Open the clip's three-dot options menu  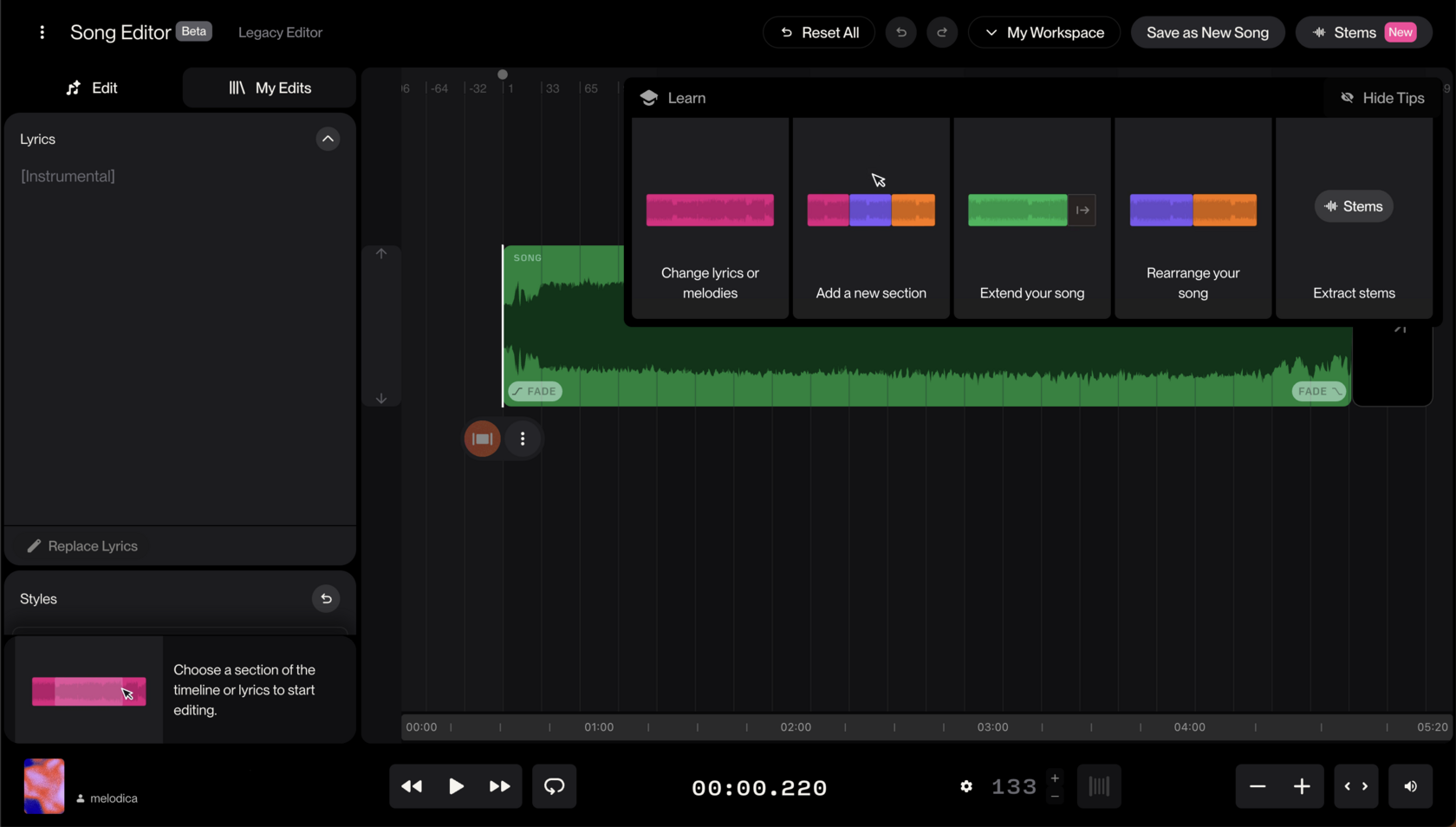click(523, 439)
